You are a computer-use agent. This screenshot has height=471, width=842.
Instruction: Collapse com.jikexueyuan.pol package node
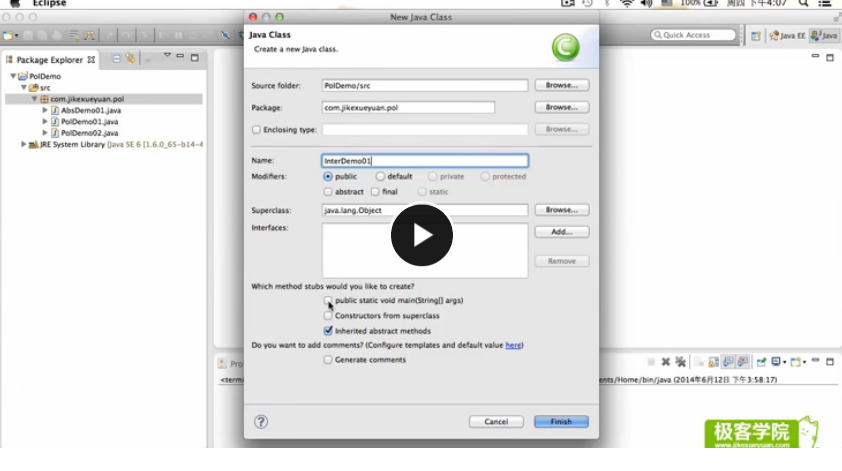(x=34, y=99)
